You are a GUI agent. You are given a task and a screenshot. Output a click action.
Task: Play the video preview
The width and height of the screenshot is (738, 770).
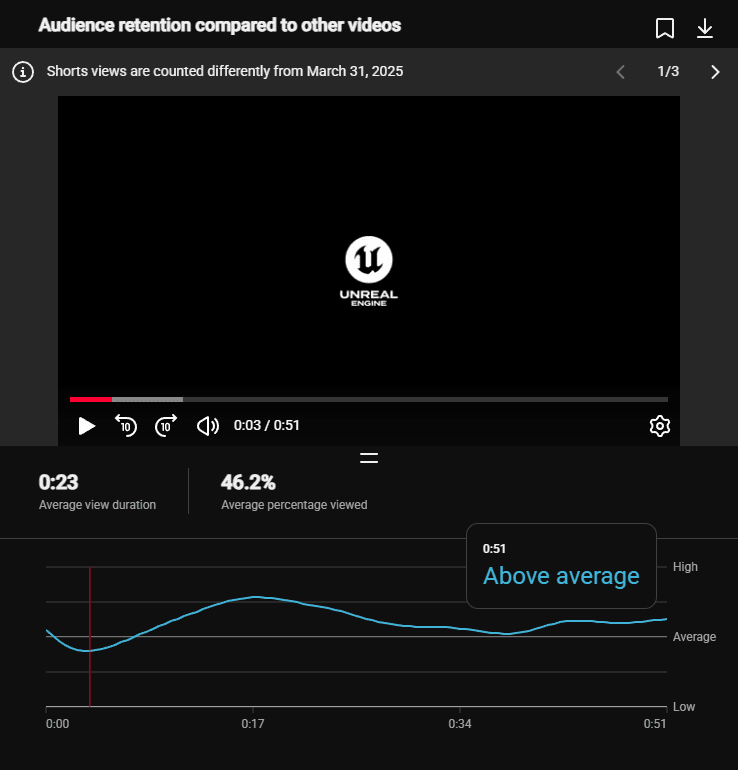86,426
